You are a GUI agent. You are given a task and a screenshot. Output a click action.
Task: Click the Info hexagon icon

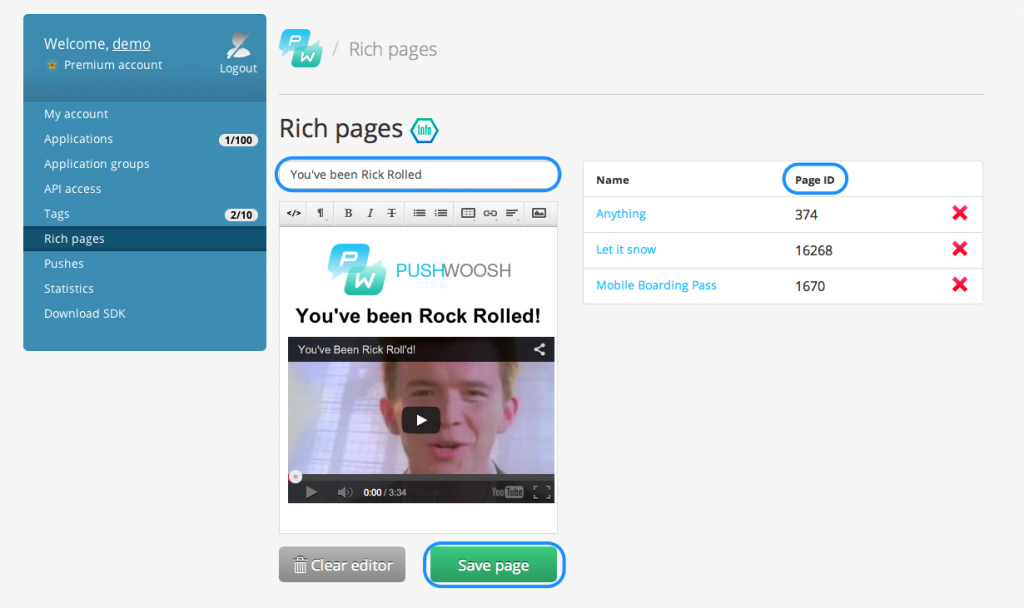[x=424, y=130]
